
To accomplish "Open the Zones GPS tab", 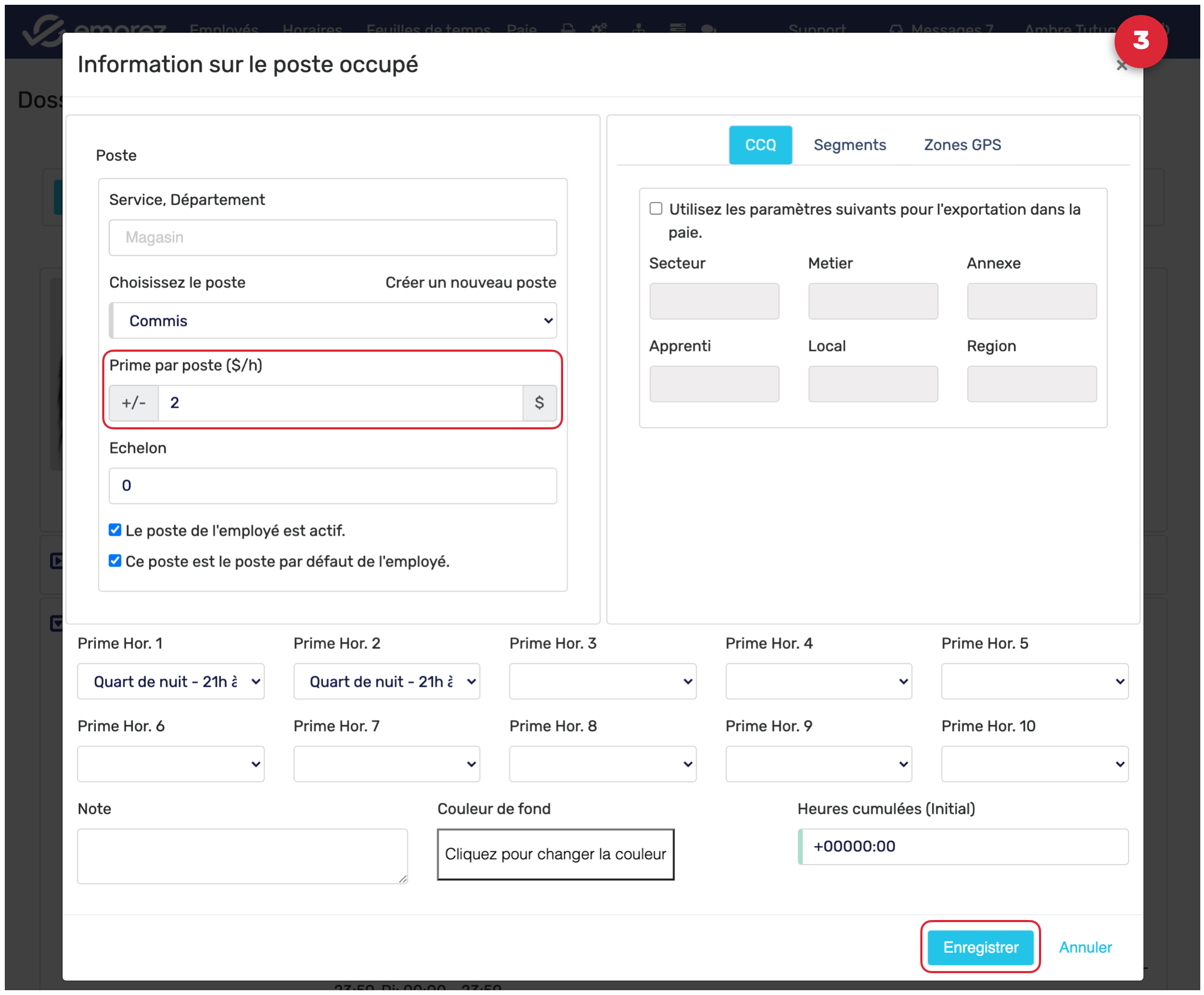I will (x=962, y=145).
